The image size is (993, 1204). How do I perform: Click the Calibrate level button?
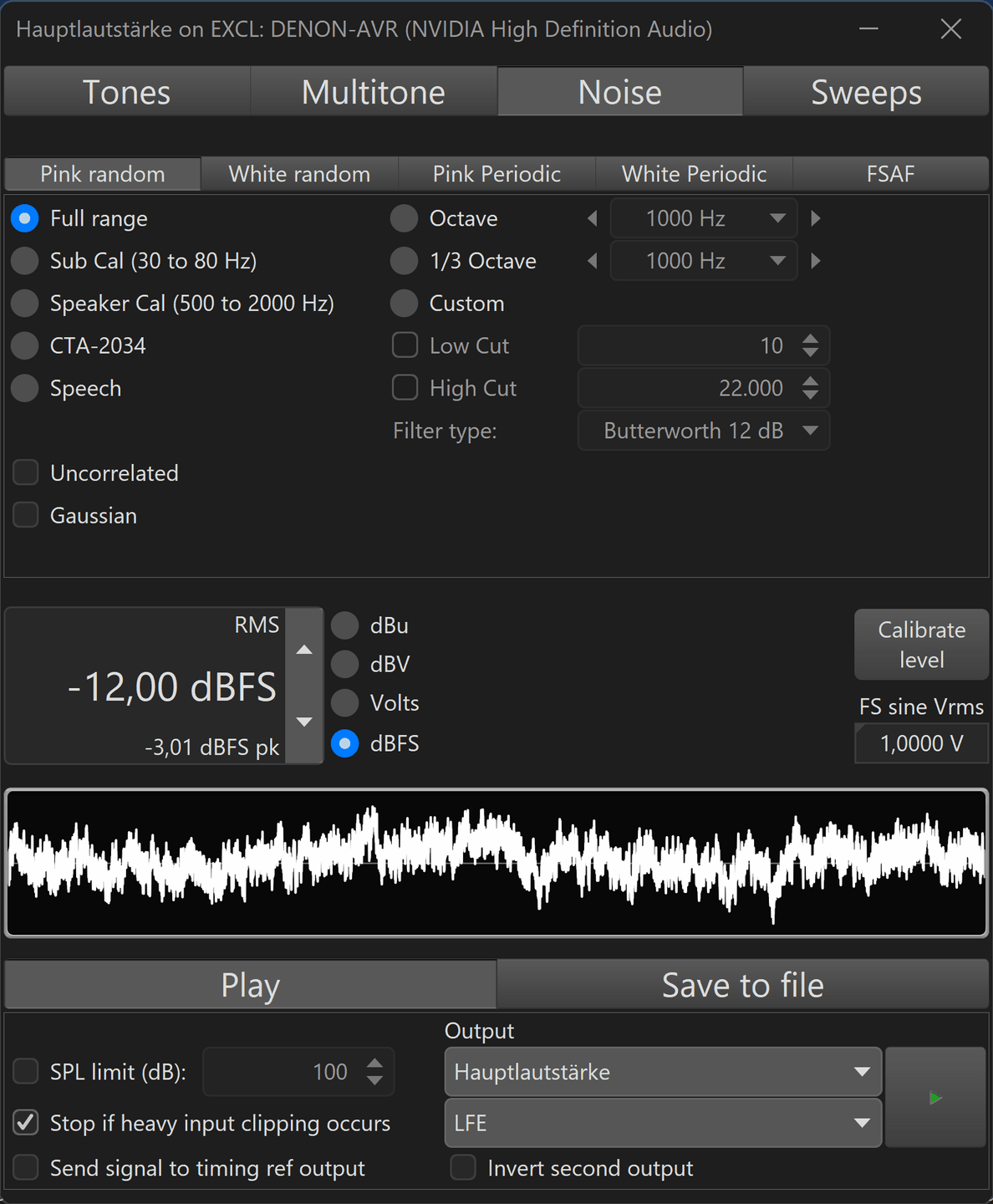point(921,645)
